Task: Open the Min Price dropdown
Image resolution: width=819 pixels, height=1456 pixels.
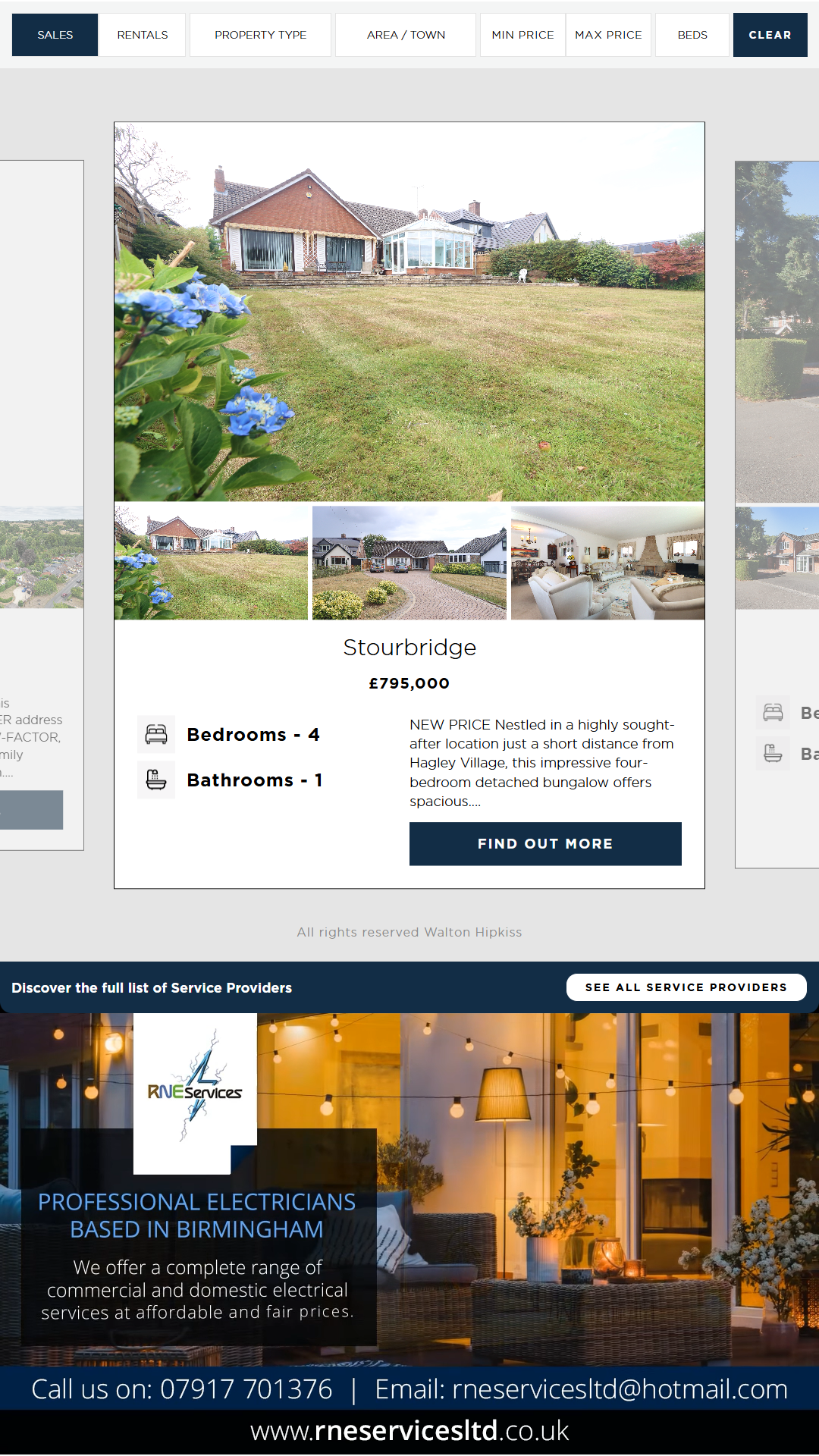Action: tap(522, 35)
